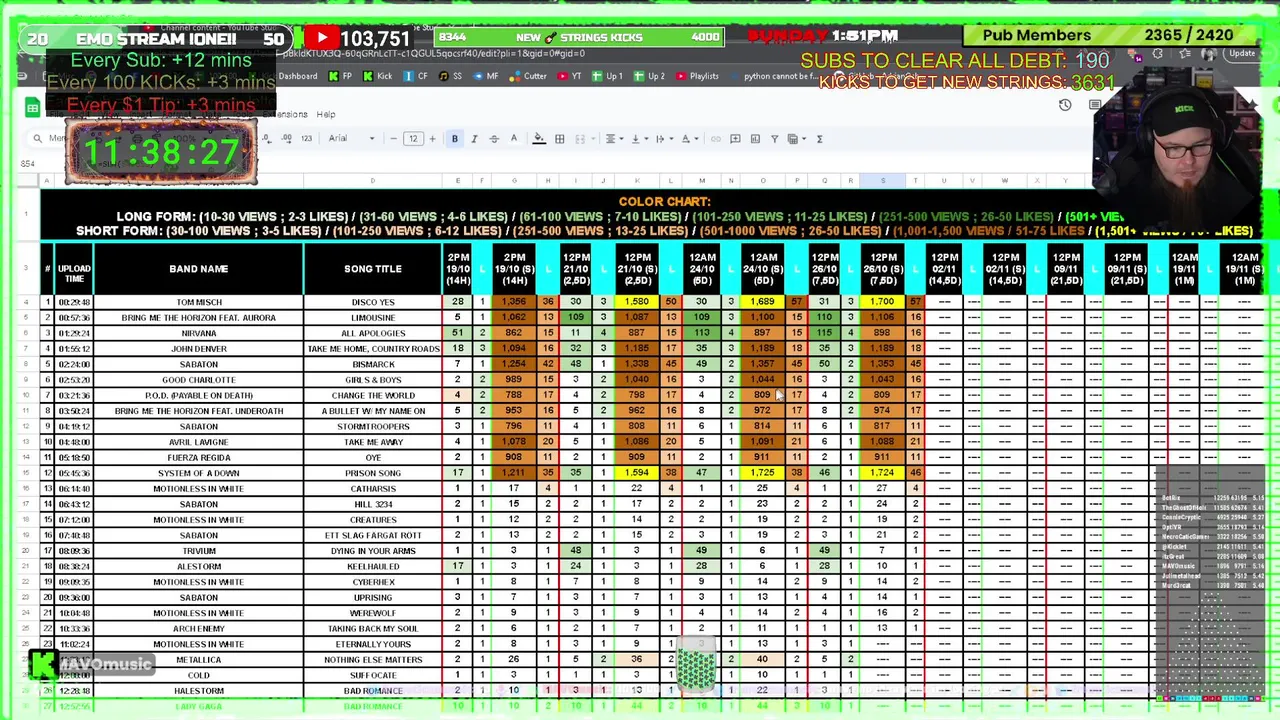Open the Dashboard bookmark

(x=297, y=76)
